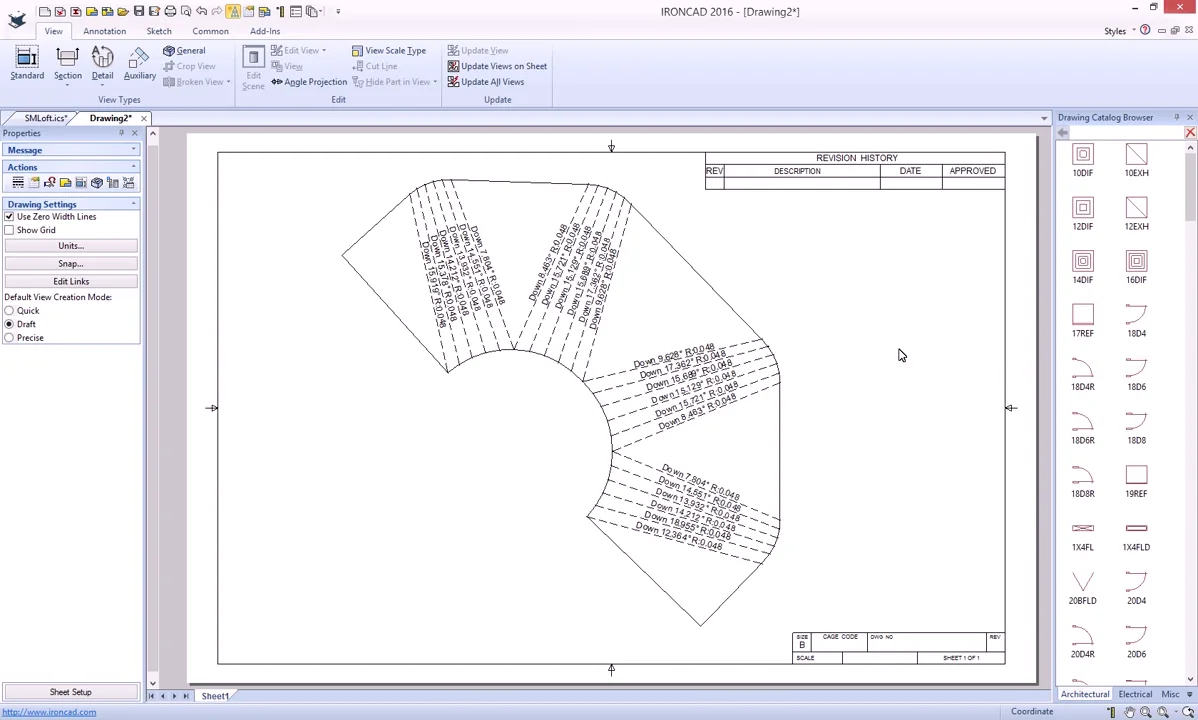Open the Sketch ribbon tab
Screen dimensions: 1198x720
point(159,31)
